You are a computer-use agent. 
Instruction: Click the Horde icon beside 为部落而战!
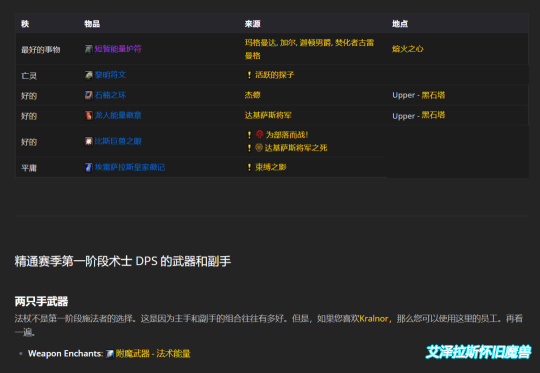259,134
